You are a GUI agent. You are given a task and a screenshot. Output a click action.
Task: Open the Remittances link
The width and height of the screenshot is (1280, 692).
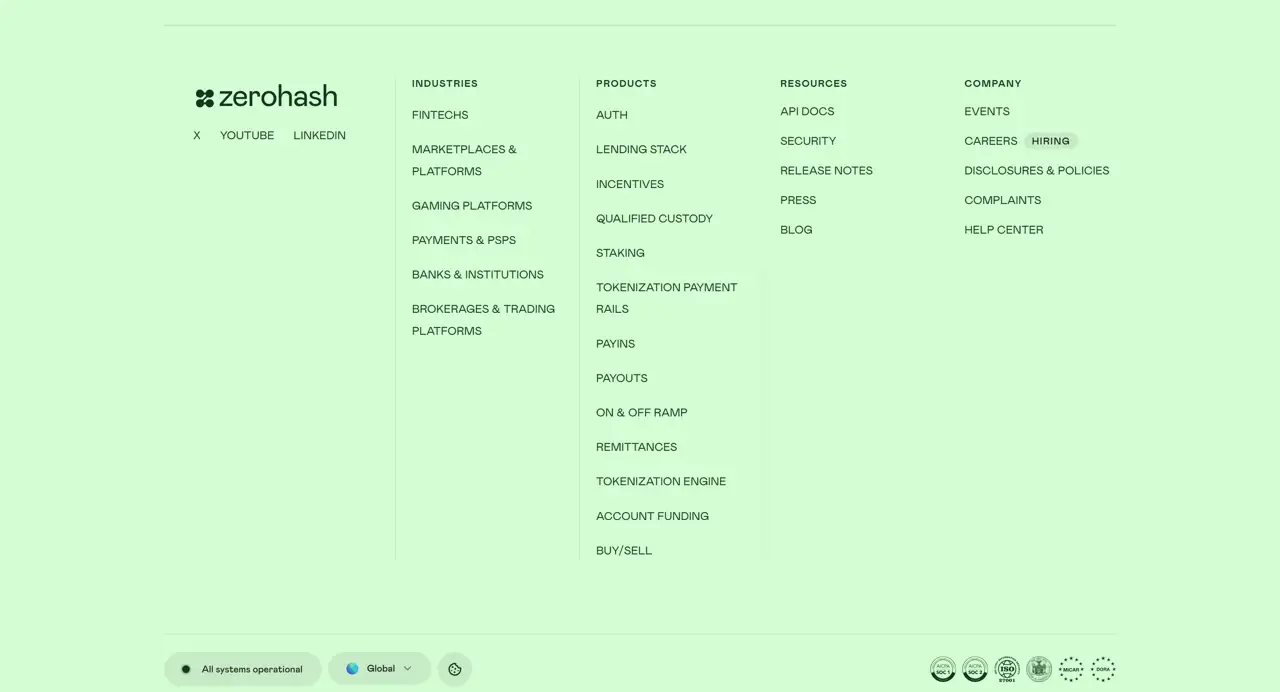point(636,447)
